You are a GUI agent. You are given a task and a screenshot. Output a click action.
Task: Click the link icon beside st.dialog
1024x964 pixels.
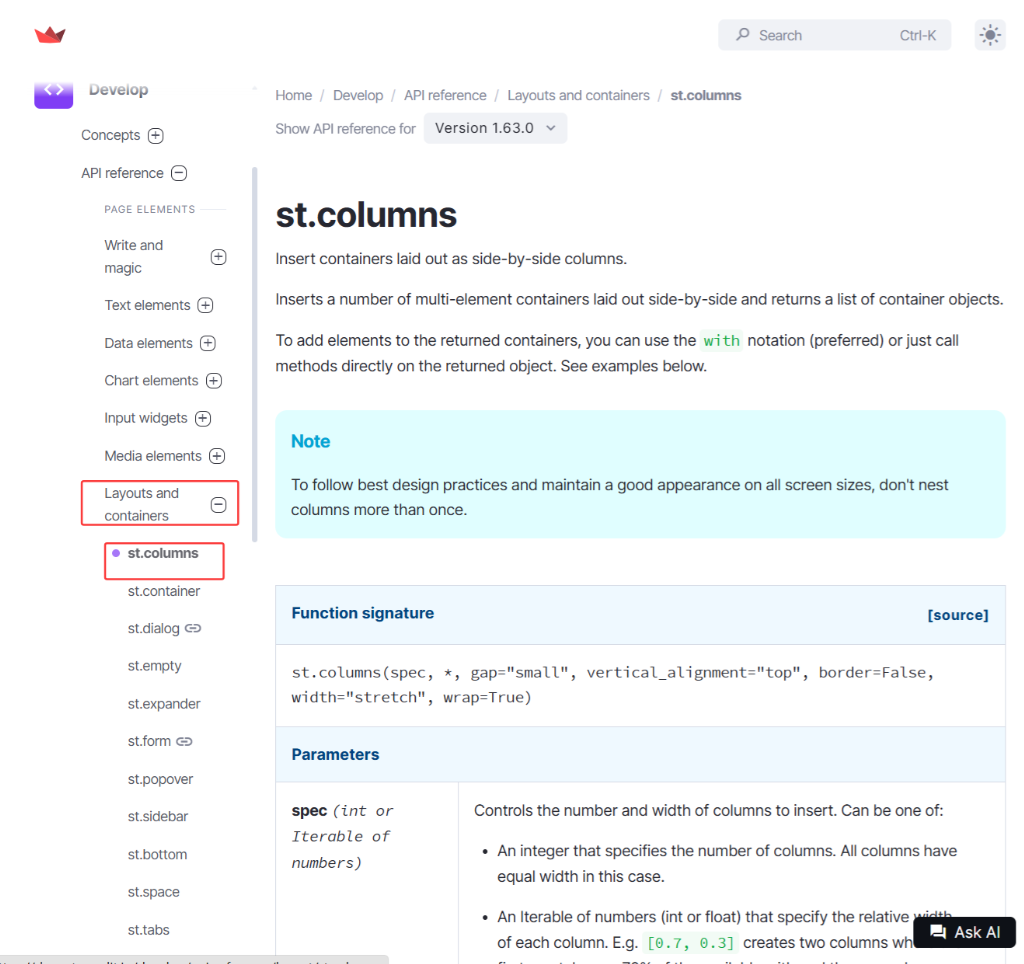193,628
